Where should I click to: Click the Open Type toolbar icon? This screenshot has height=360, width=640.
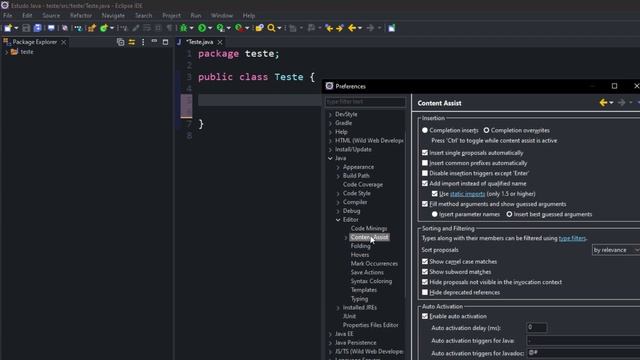[x=259, y=28]
